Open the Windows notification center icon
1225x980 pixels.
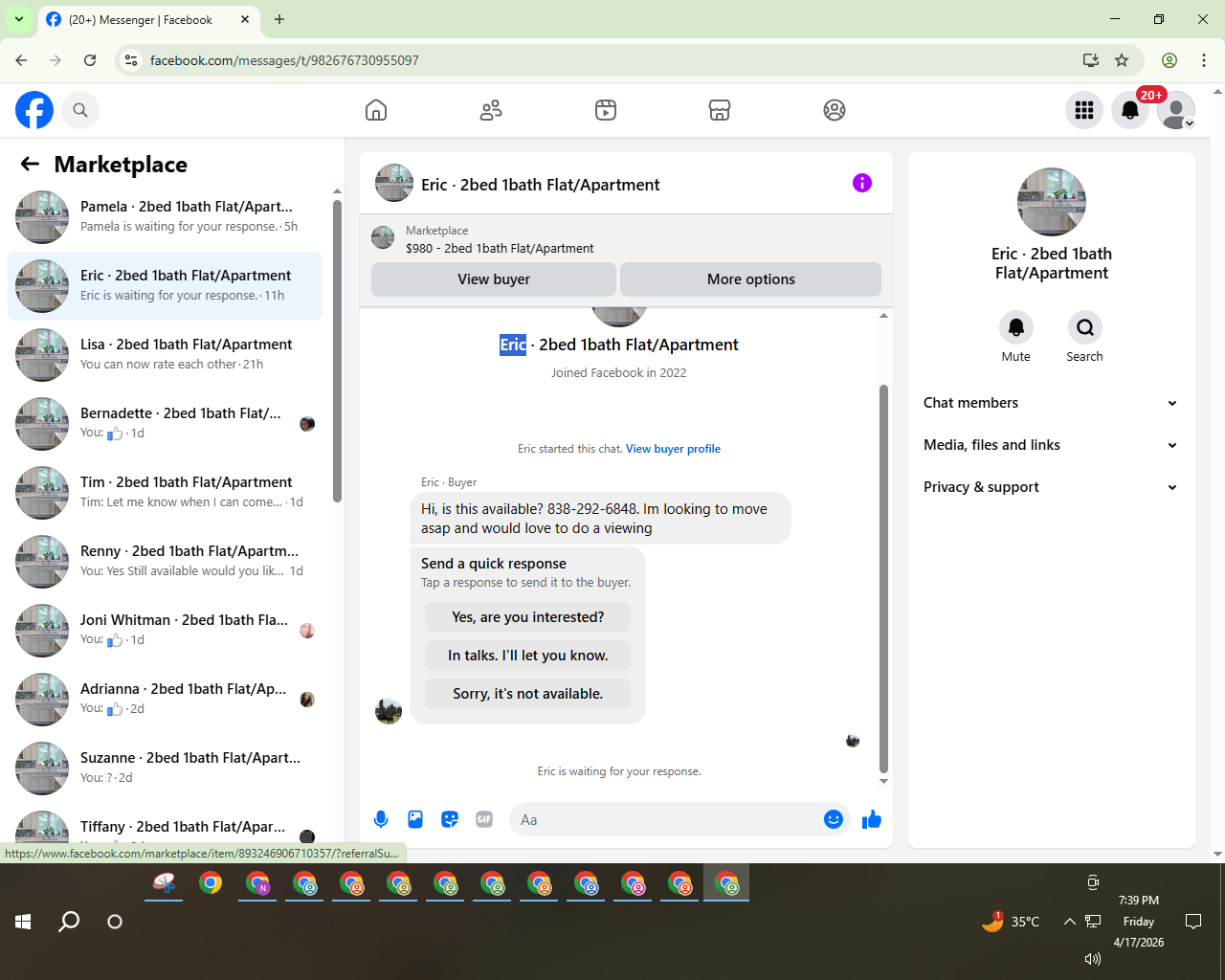tap(1193, 922)
